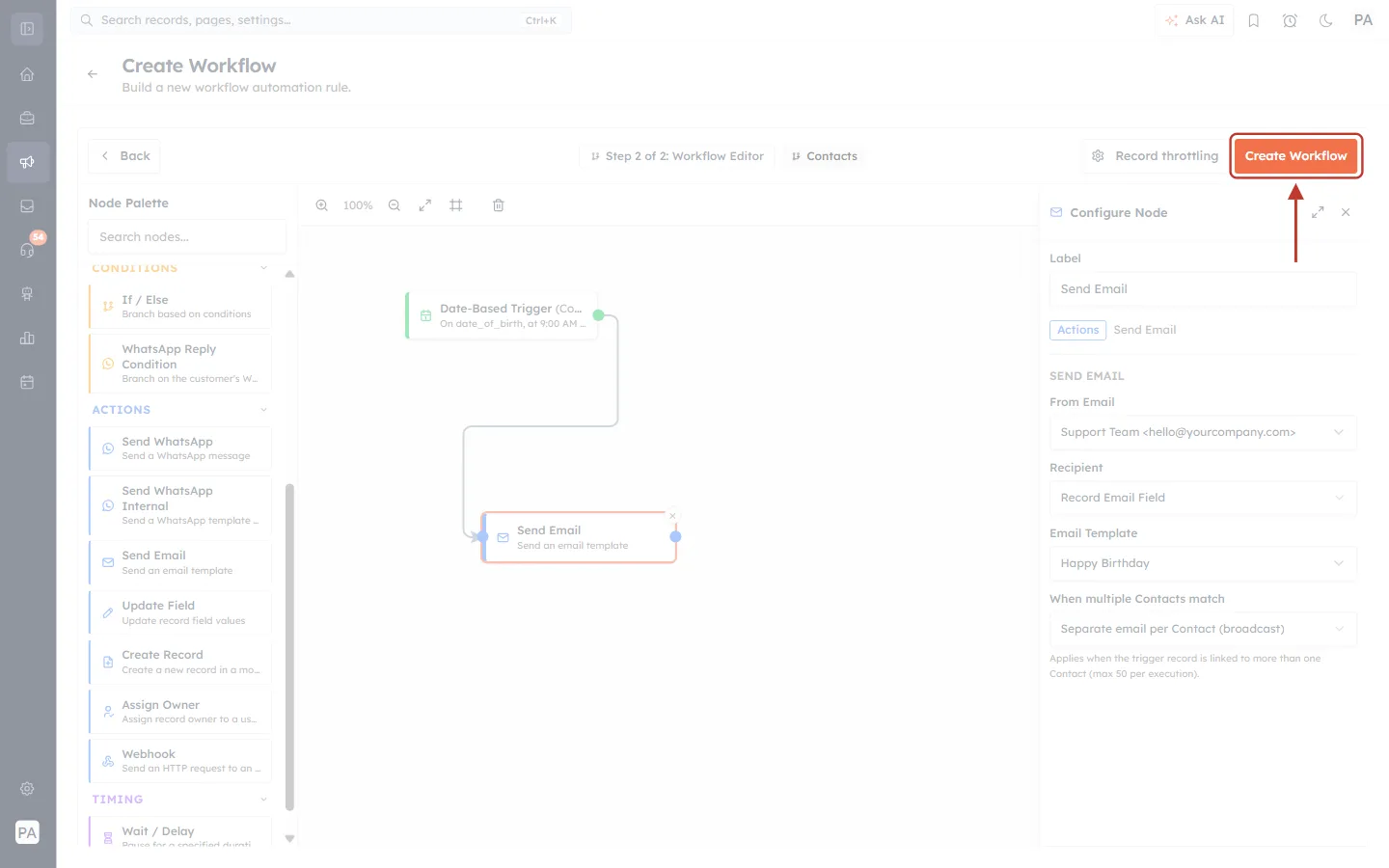1389x868 pixels.
Task: Click the trash delete icon on canvas toolbar
Action: coord(499,205)
